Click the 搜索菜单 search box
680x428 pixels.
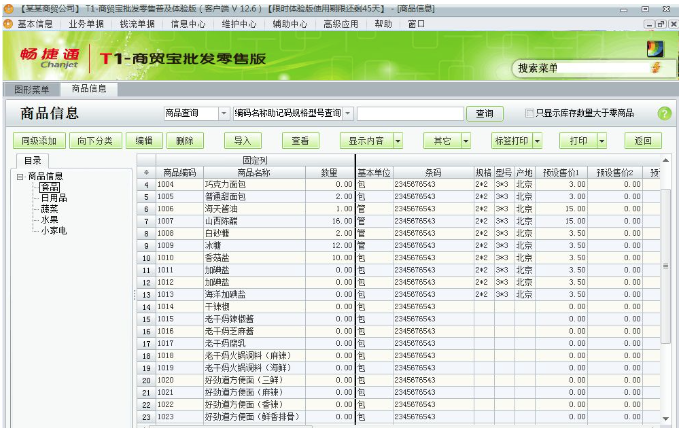(581, 68)
